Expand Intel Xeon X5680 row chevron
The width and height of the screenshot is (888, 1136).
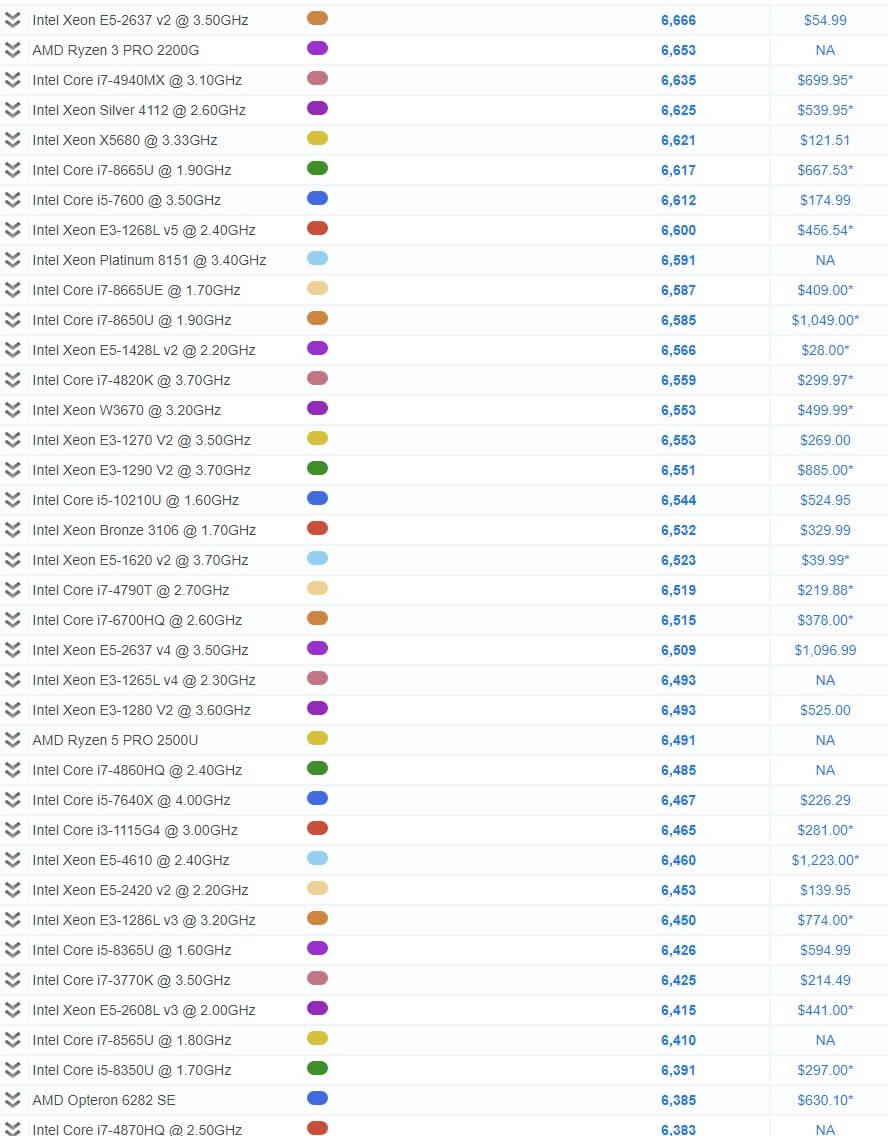click(x=12, y=140)
